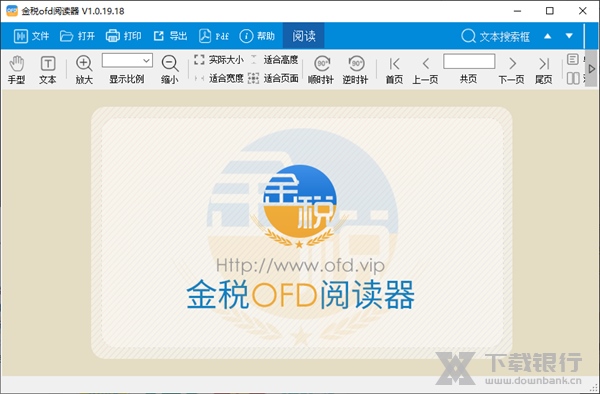Select the 文本 text selection tool

coord(48,70)
